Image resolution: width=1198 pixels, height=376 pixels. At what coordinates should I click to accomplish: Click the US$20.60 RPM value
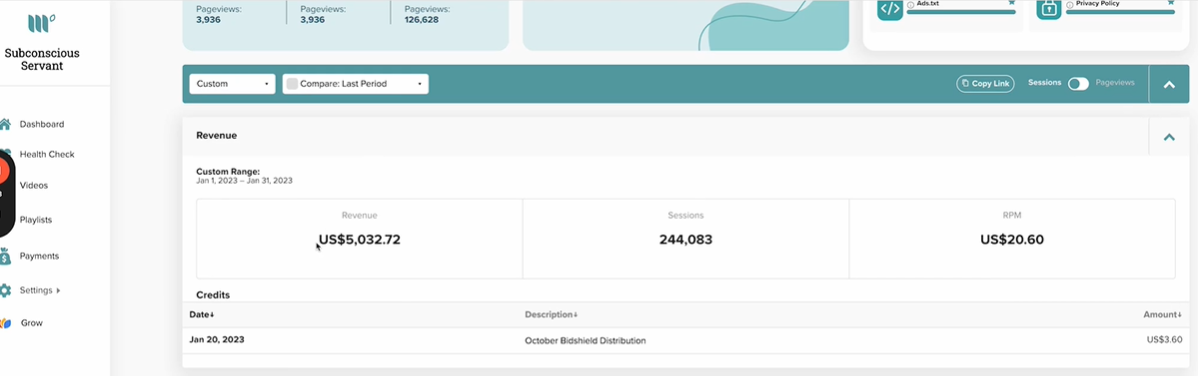click(1012, 239)
